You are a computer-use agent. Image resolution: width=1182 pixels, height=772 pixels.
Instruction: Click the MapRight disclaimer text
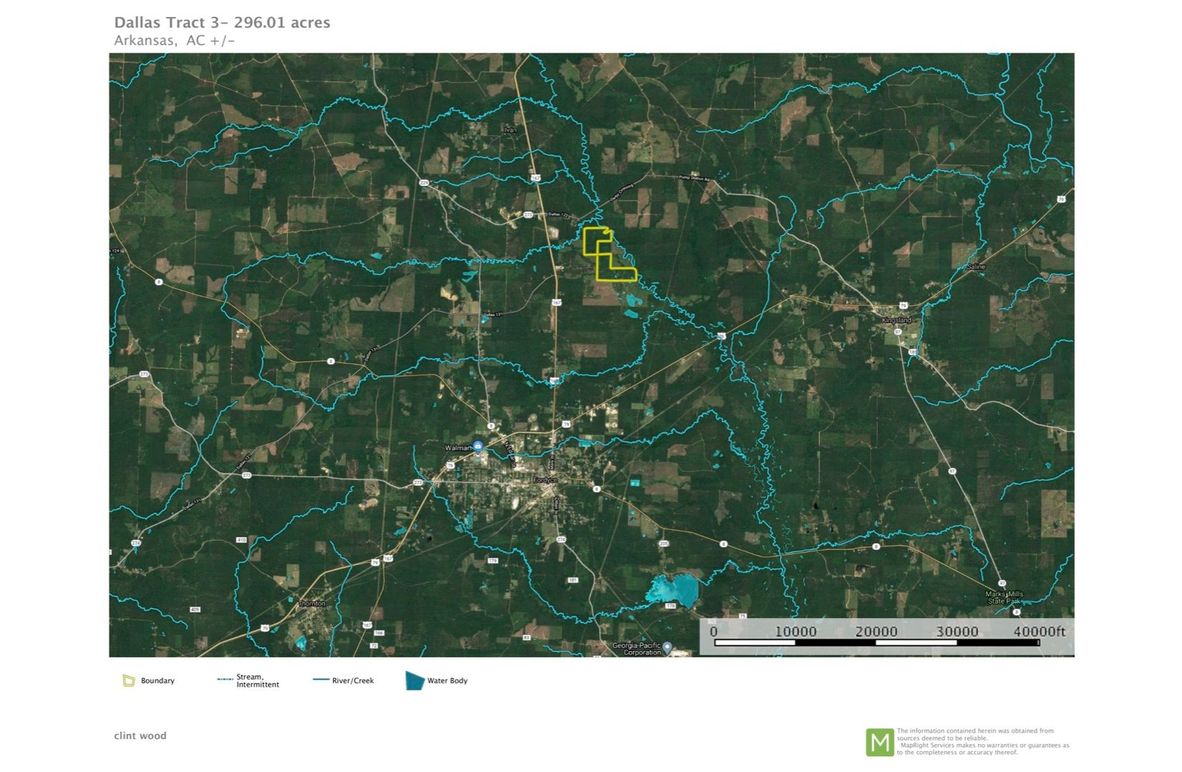coord(982,741)
